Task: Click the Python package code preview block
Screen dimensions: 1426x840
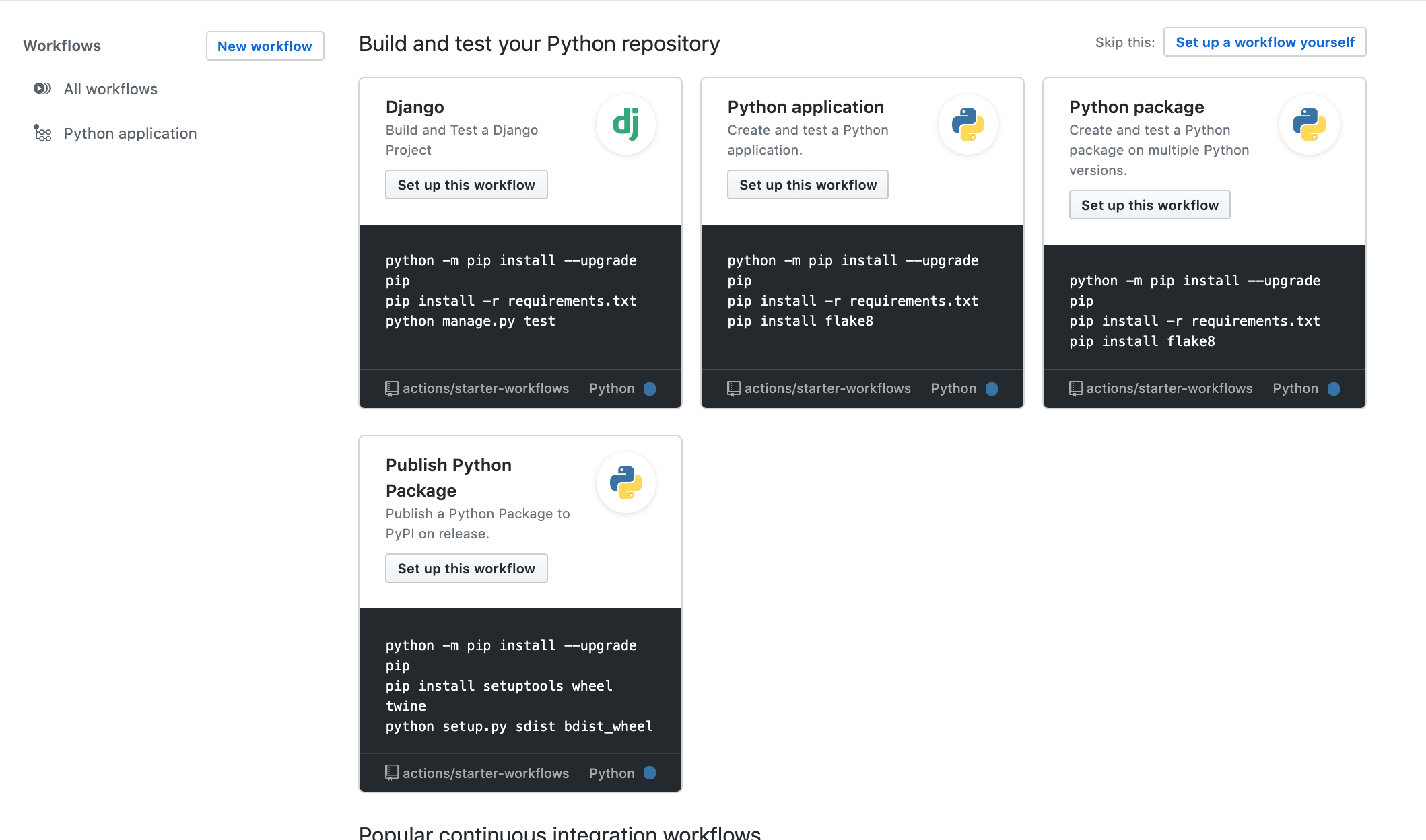Action: tap(1204, 310)
